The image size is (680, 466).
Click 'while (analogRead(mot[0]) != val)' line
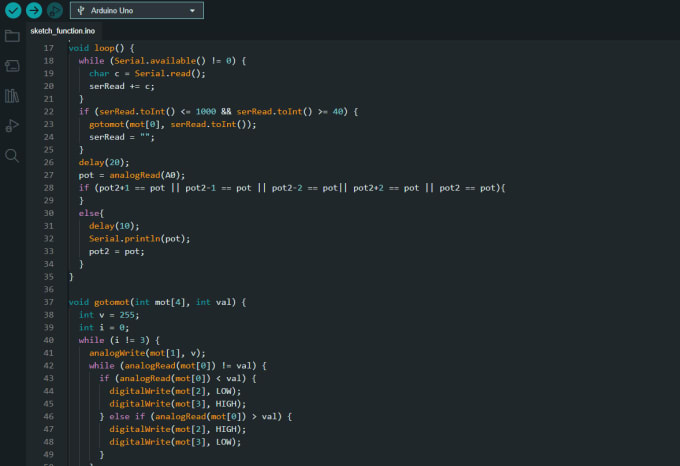[x=173, y=366]
